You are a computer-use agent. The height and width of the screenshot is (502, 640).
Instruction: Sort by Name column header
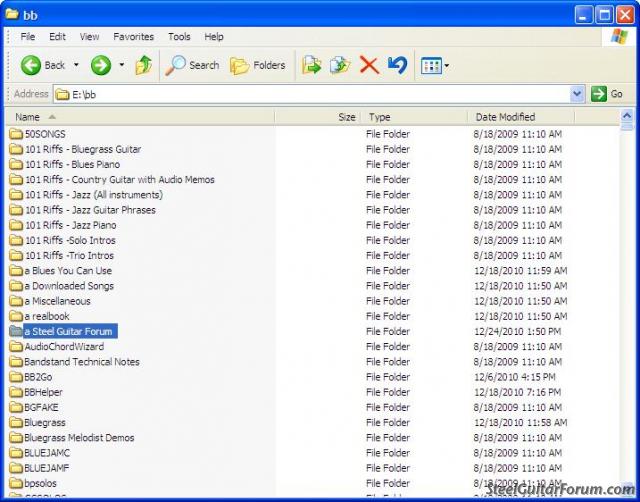point(28,117)
